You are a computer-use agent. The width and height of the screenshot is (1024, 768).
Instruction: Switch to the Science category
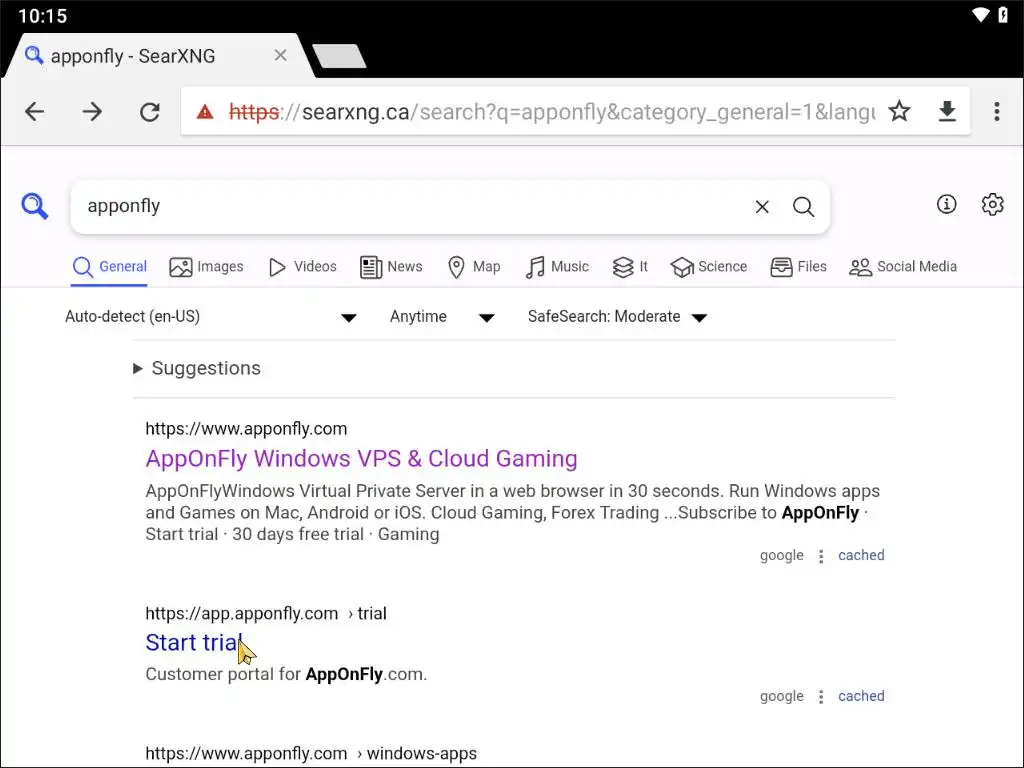[709, 266]
